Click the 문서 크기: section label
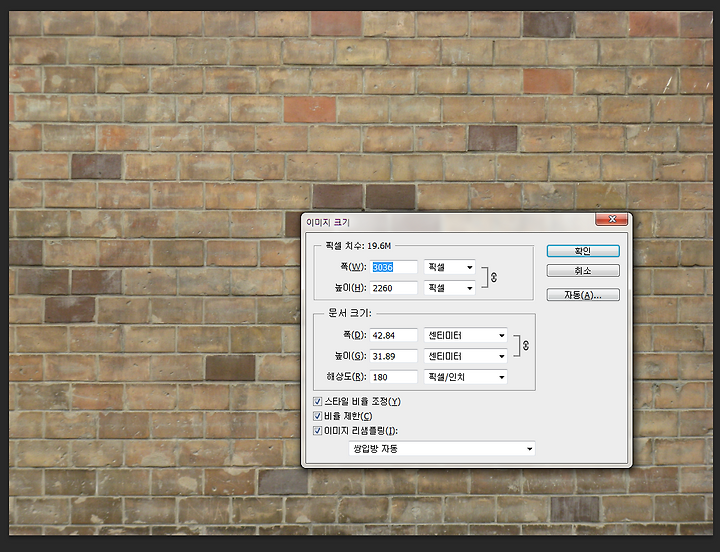This screenshot has width=720, height=552. click(x=350, y=313)
